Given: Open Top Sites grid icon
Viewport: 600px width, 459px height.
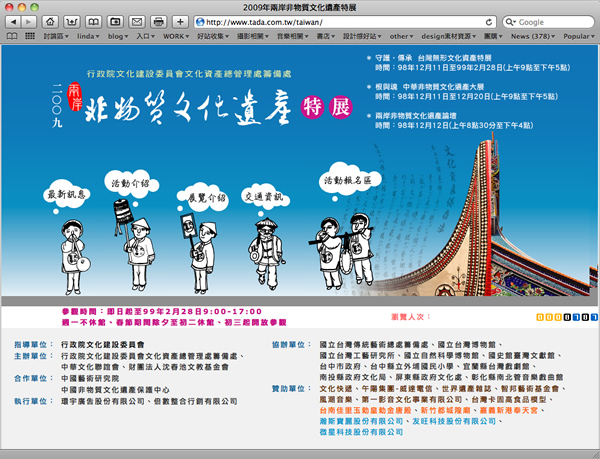Looking at the screenshot, I should pos(30,36).
